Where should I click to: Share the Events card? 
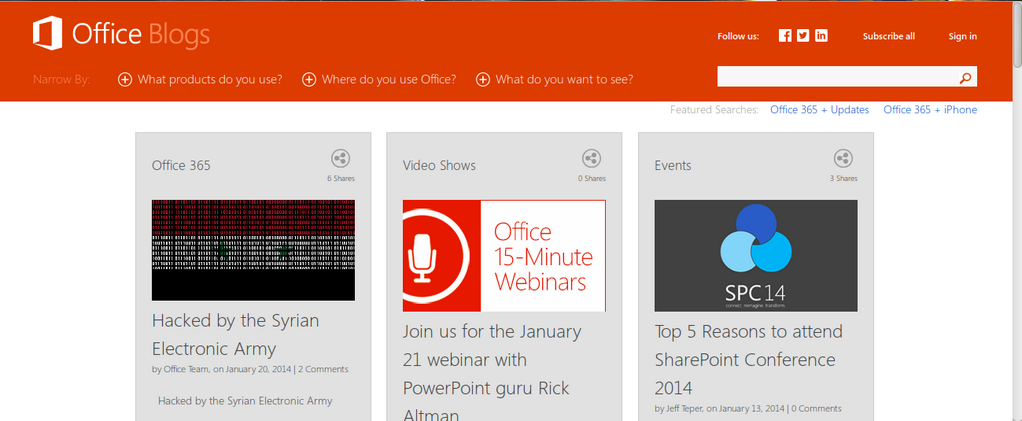(843, 159)
